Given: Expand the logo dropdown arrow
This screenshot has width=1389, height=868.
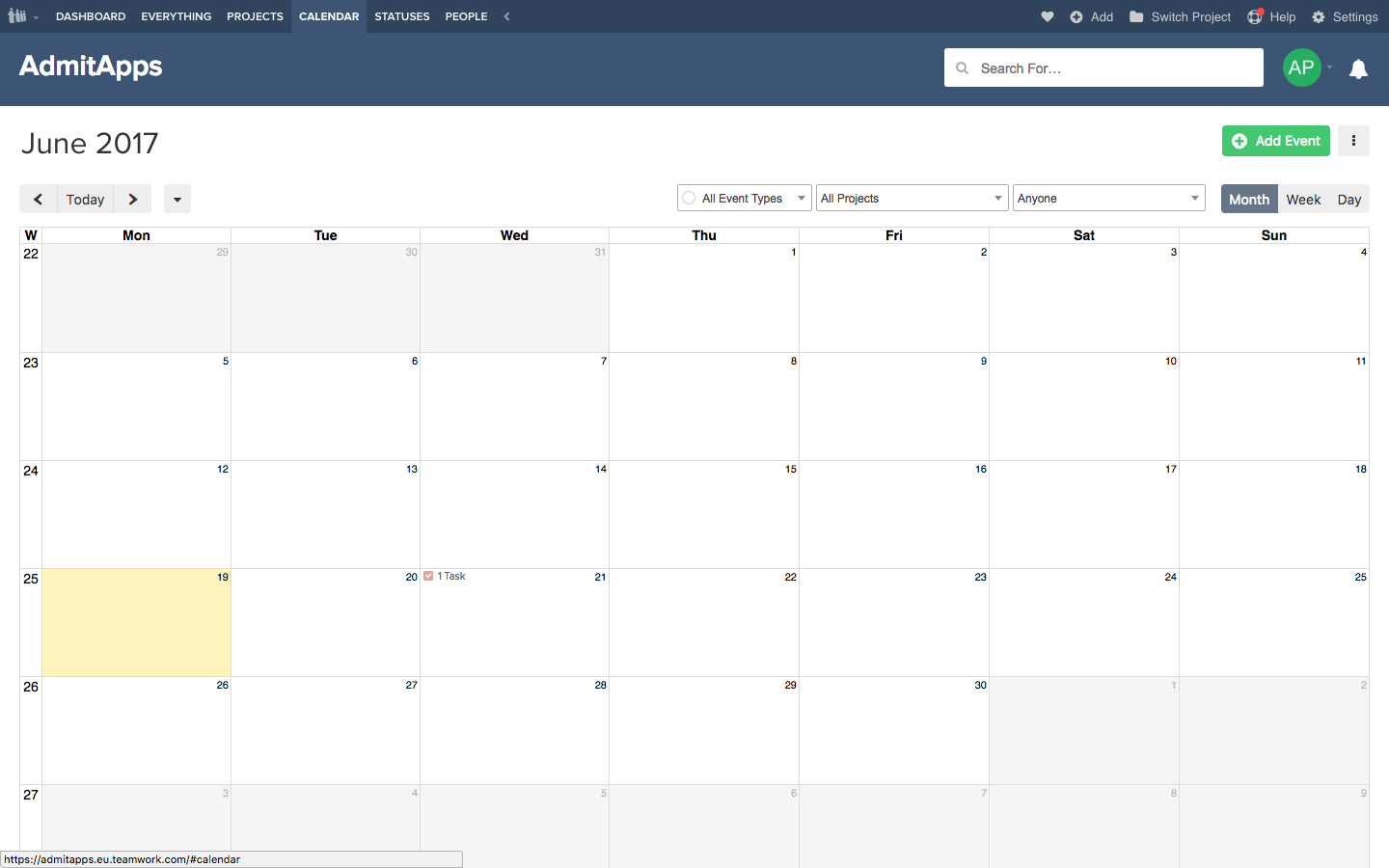Looking at the screenshot, I should [x=36, y=17].
